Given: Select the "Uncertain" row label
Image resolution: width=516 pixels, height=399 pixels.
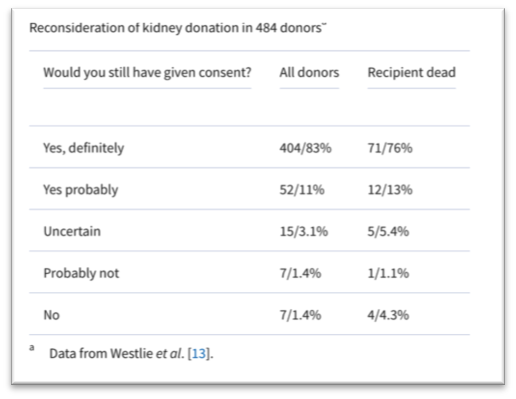Looking at the screenshot, I should point(72,231).
